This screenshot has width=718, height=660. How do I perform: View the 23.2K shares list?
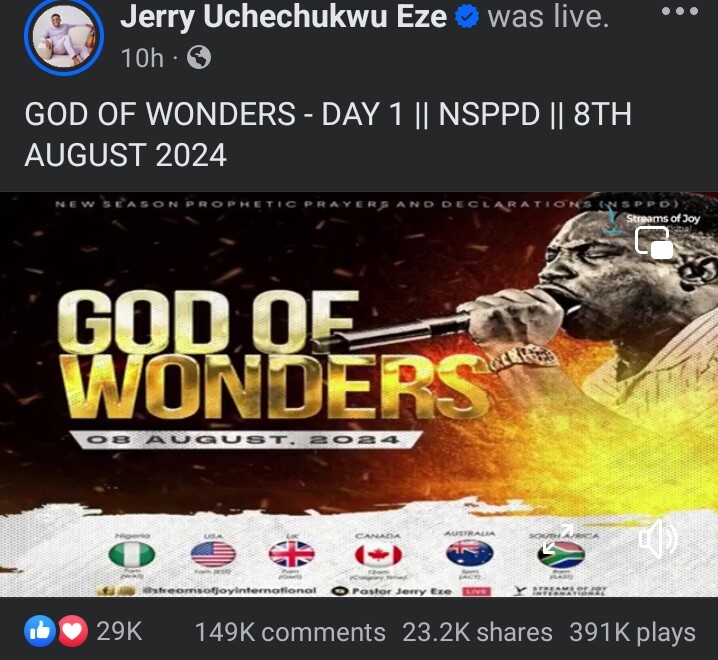pyautogui.click(x=477, y=633)
